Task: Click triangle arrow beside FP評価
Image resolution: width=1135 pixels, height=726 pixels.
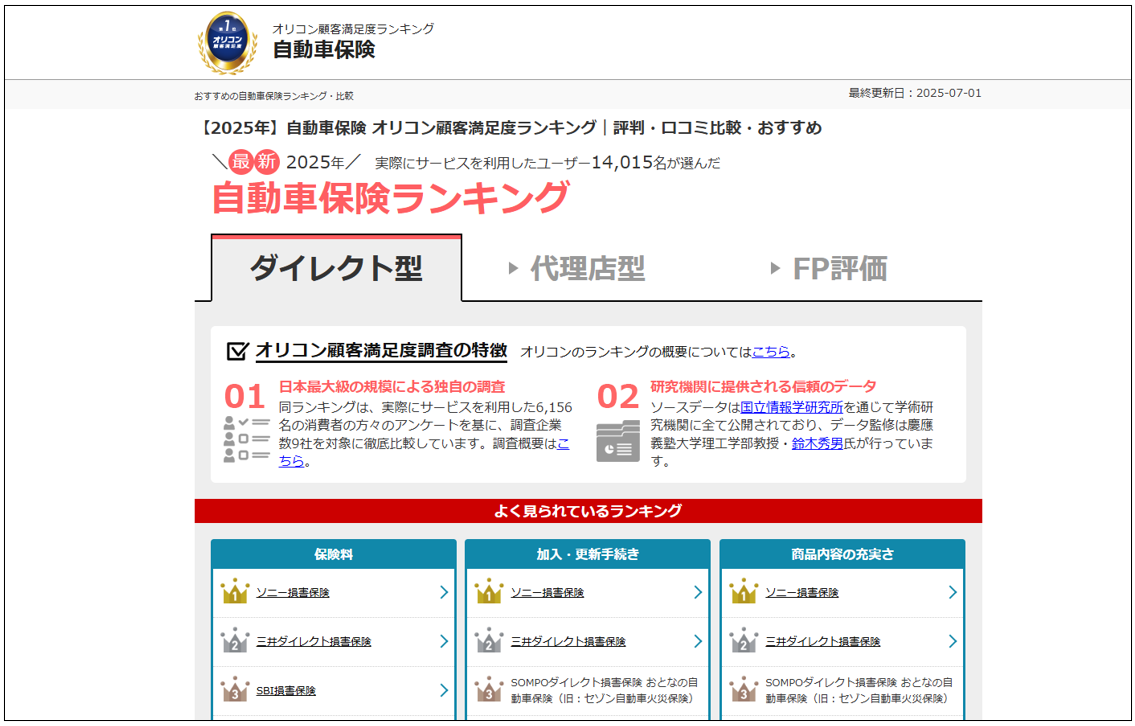Action: point(775,269)
